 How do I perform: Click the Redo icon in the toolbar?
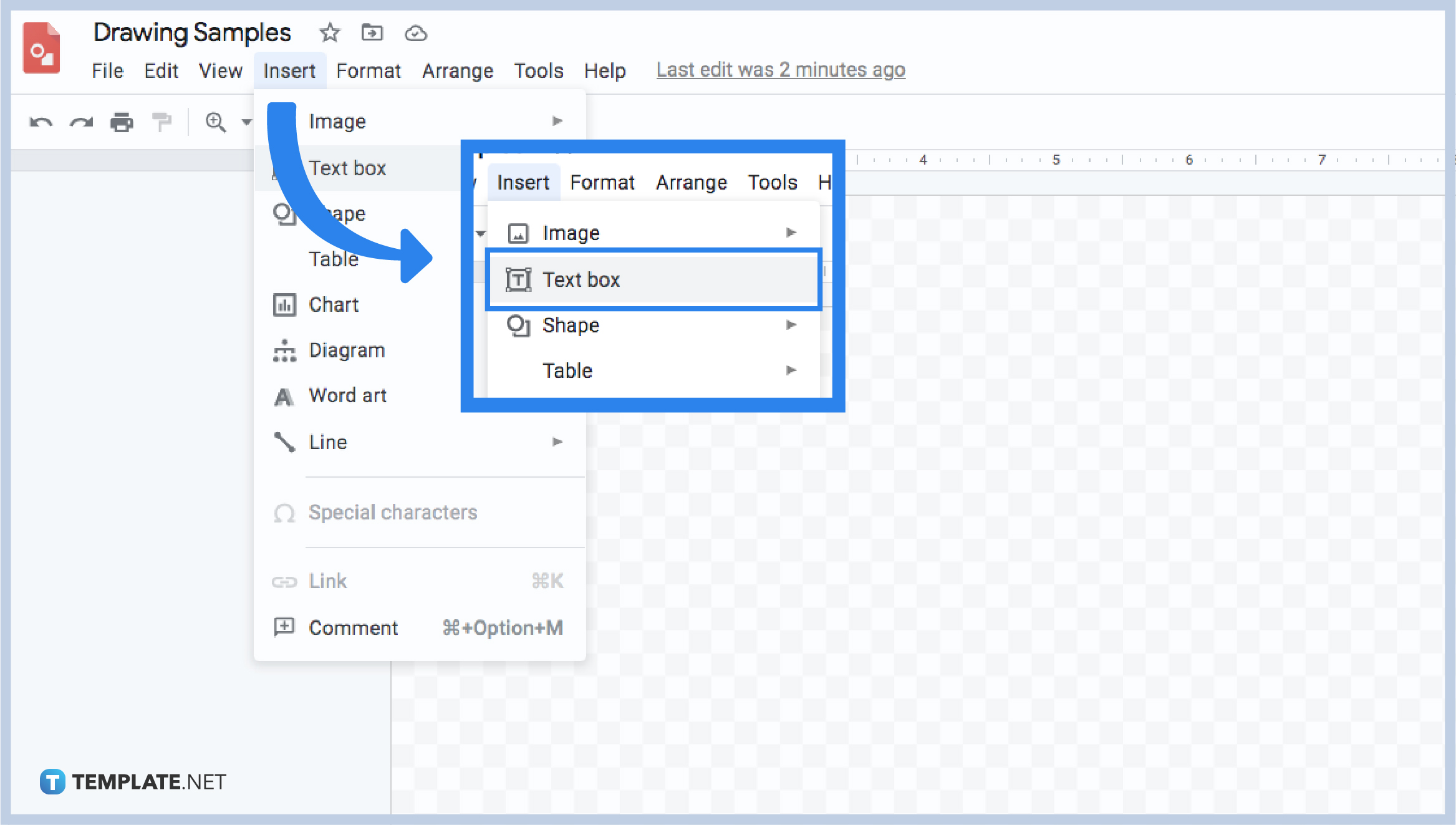[82, 122]
